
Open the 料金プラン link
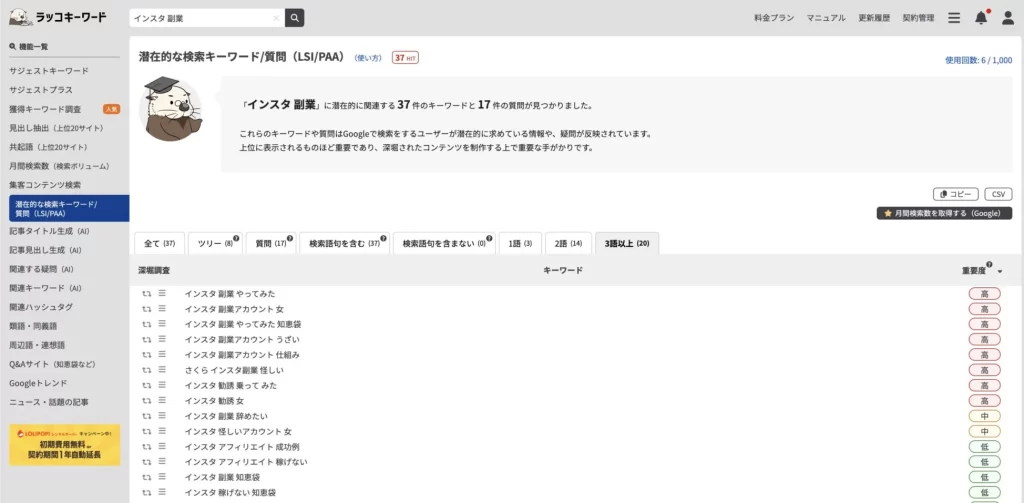tap(774, 18)
